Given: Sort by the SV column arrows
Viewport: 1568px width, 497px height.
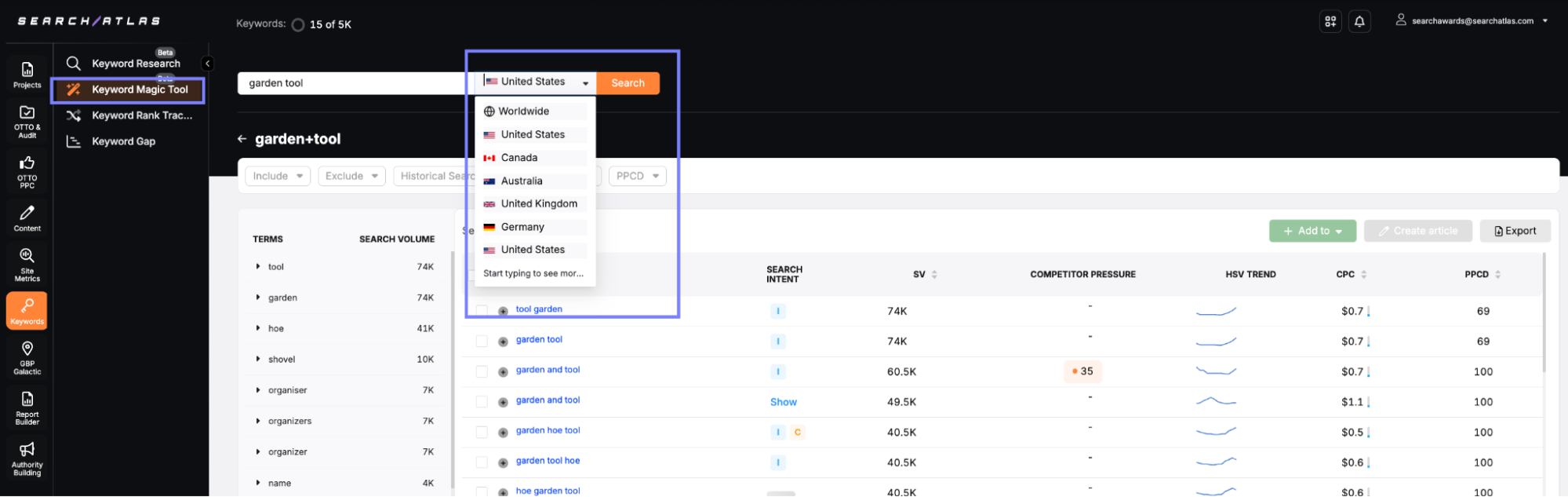Looking at the screenshot, I should (x=934, y=275).
